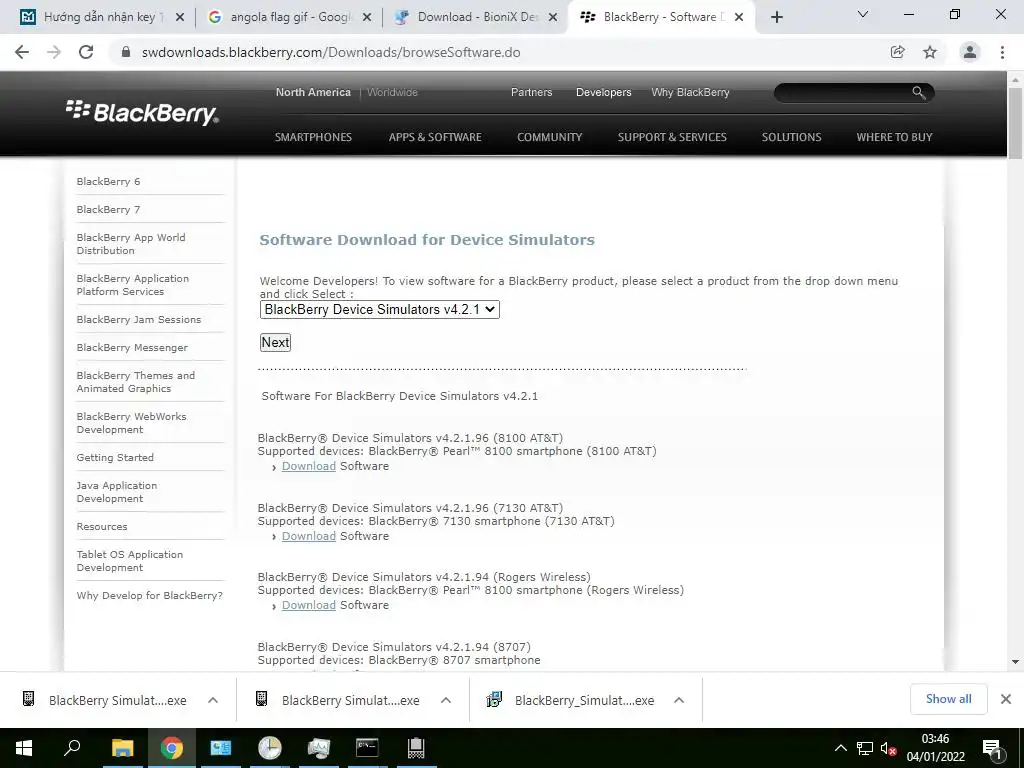
Task: Open taskbar search magnifier
Action: coord(72,748)
